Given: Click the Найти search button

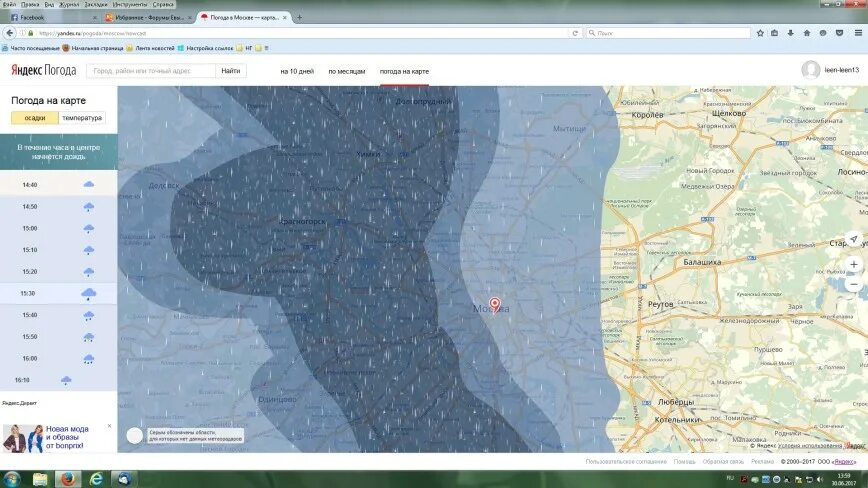Looking at the screenshot, I should point(231,71).
